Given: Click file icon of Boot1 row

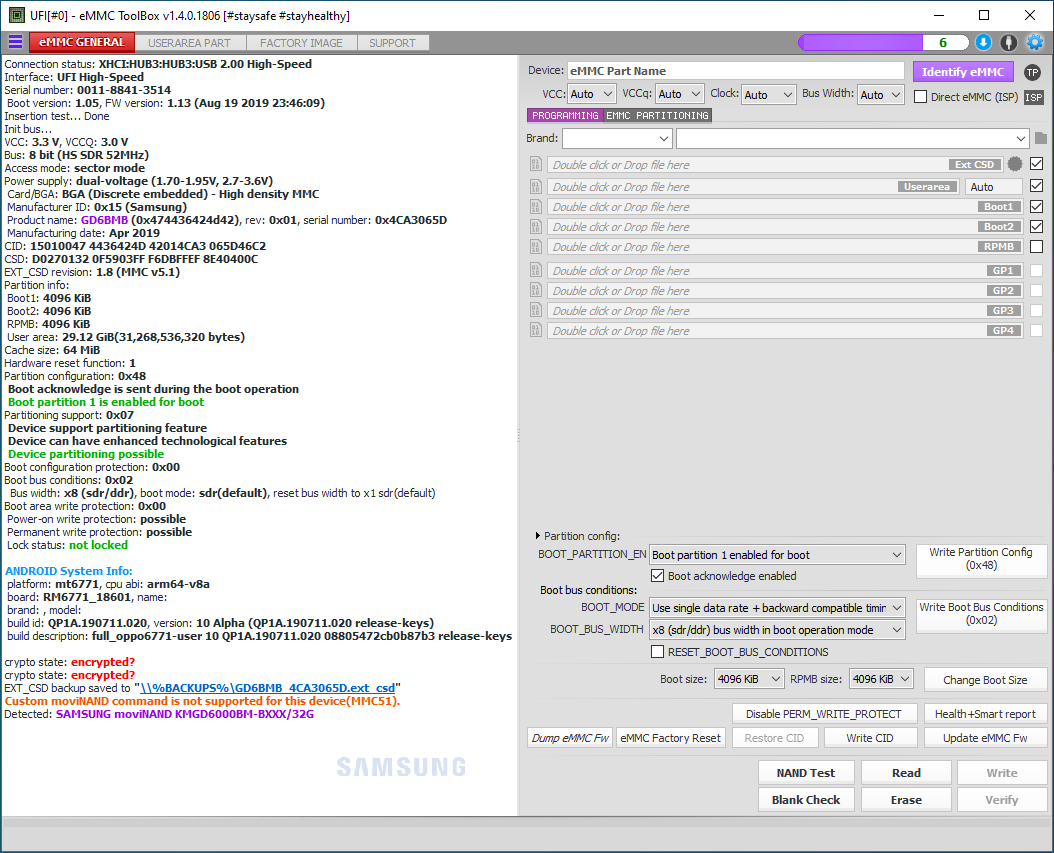Looking at the screenshot, I should (536, 206).
